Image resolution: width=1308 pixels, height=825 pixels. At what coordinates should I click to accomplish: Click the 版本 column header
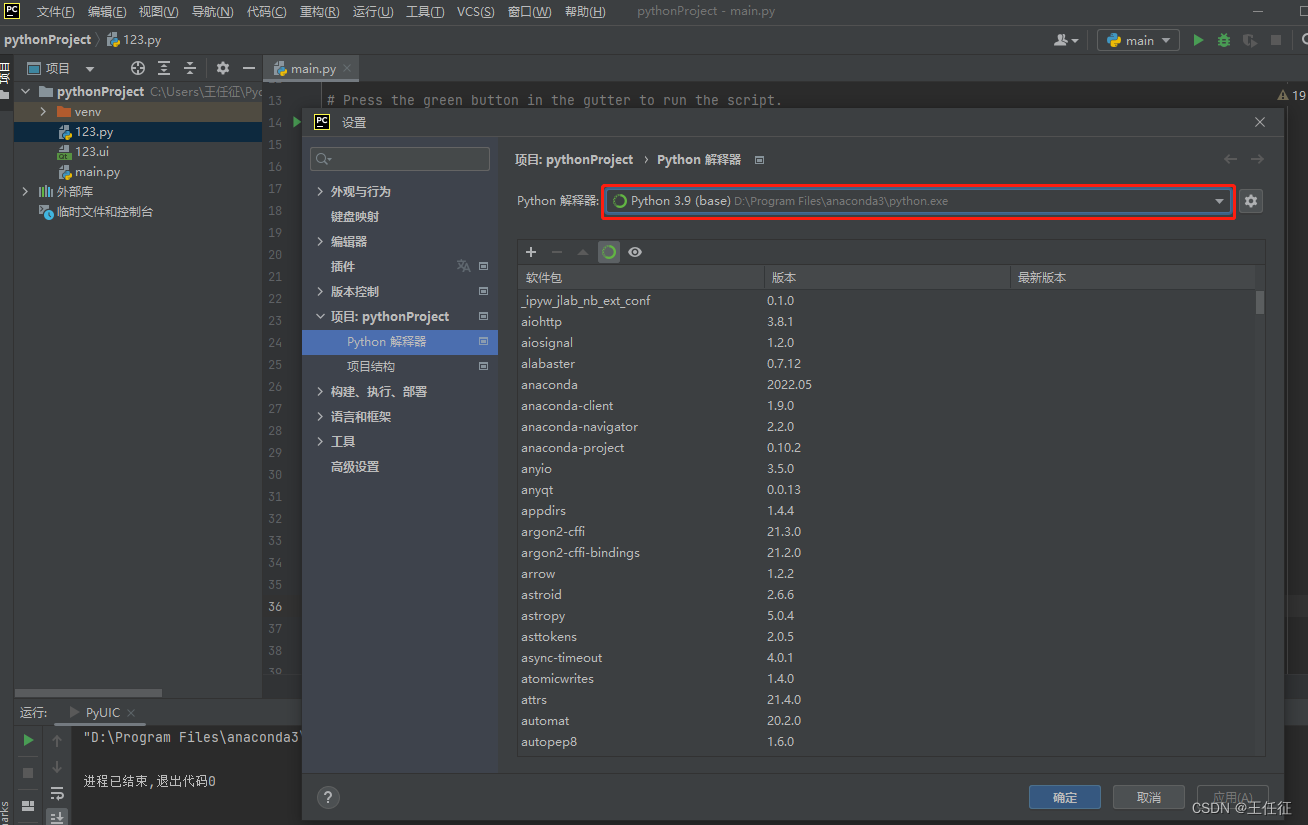pos(887,277)
